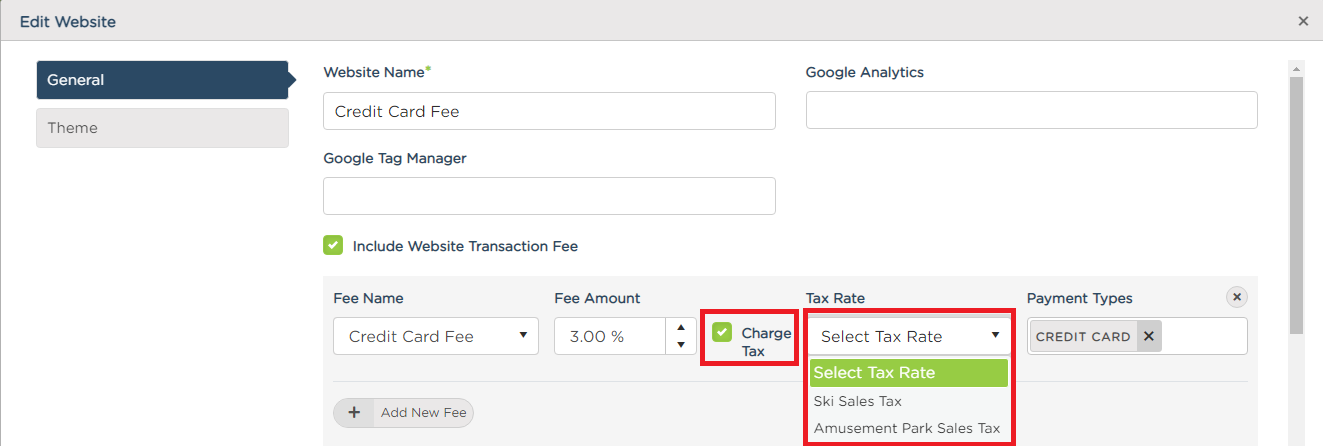Select Amusement Park Sales Tax option
This screenshot has width=1323, height=446.
click(909, 428)
